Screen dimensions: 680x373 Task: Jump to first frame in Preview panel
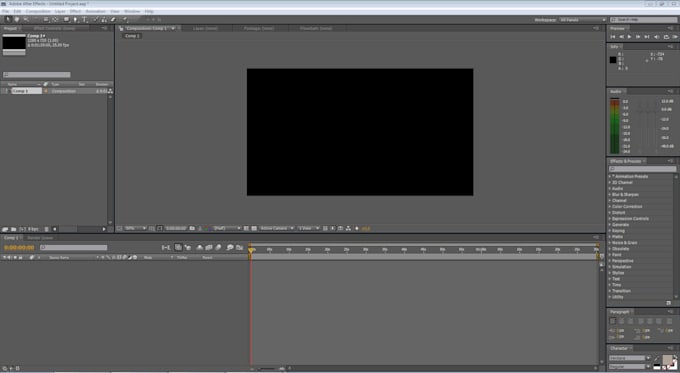pyautogui.click(x=613, y=37)
